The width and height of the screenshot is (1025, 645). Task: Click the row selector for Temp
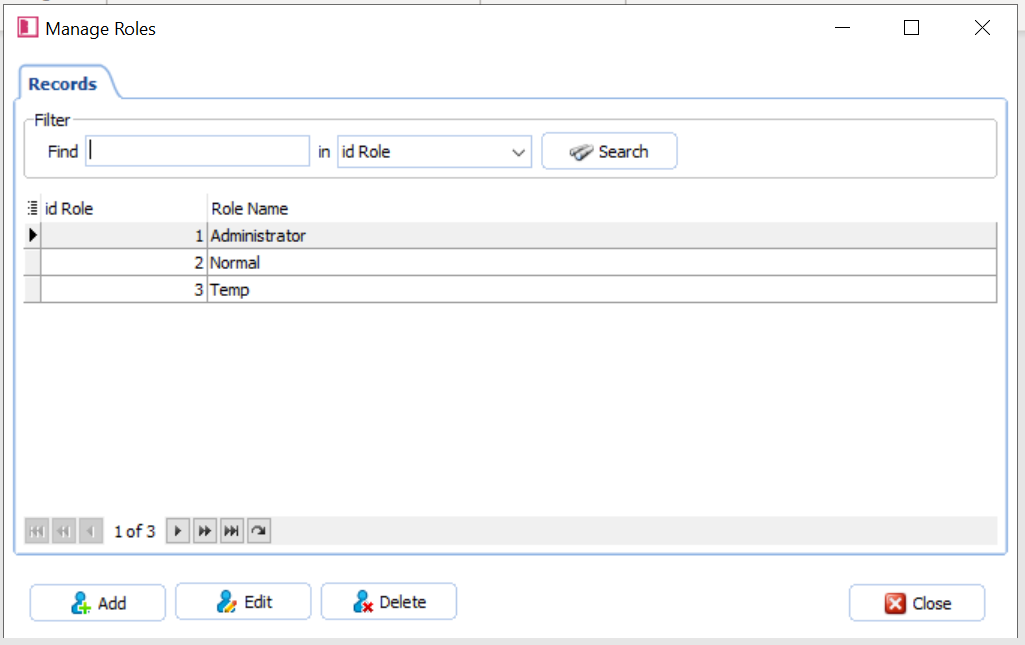point(32,289)
